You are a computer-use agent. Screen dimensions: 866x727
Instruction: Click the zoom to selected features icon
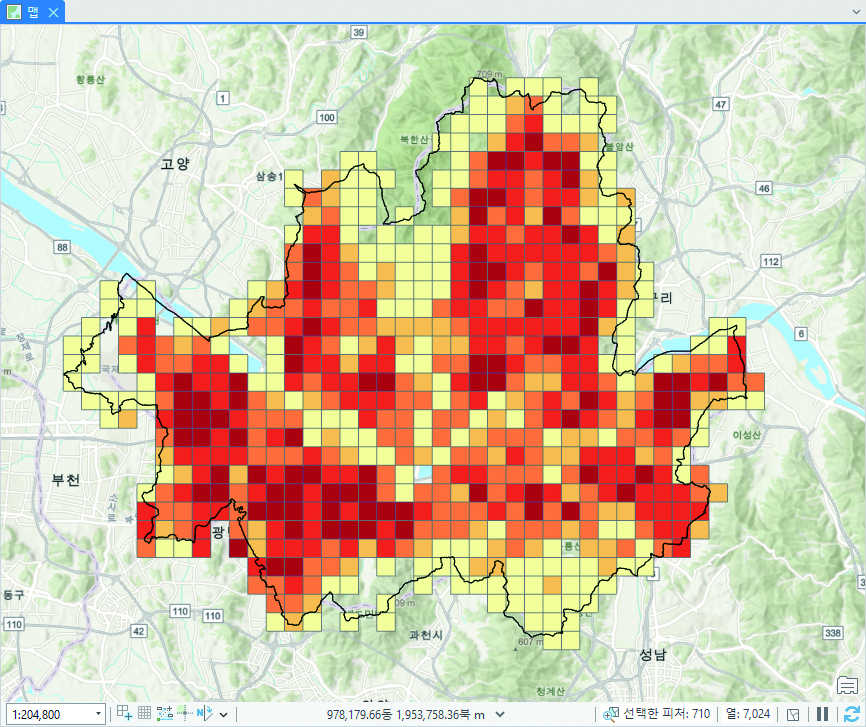pos(611,714)
